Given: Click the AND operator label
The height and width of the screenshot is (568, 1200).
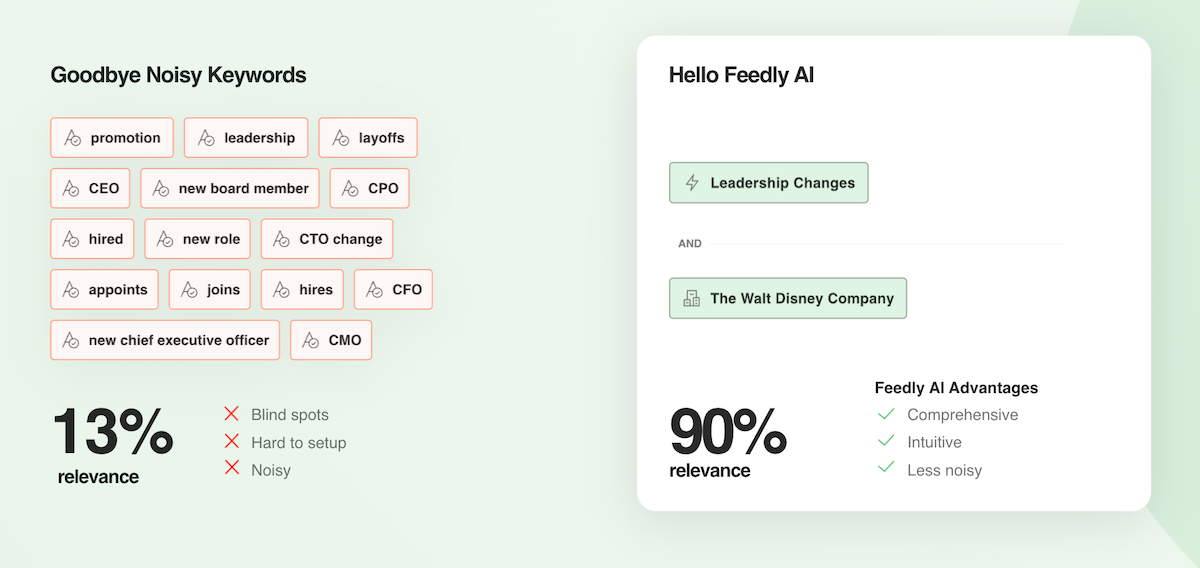Looking at the screenshot, I should (x=690, y=243).
